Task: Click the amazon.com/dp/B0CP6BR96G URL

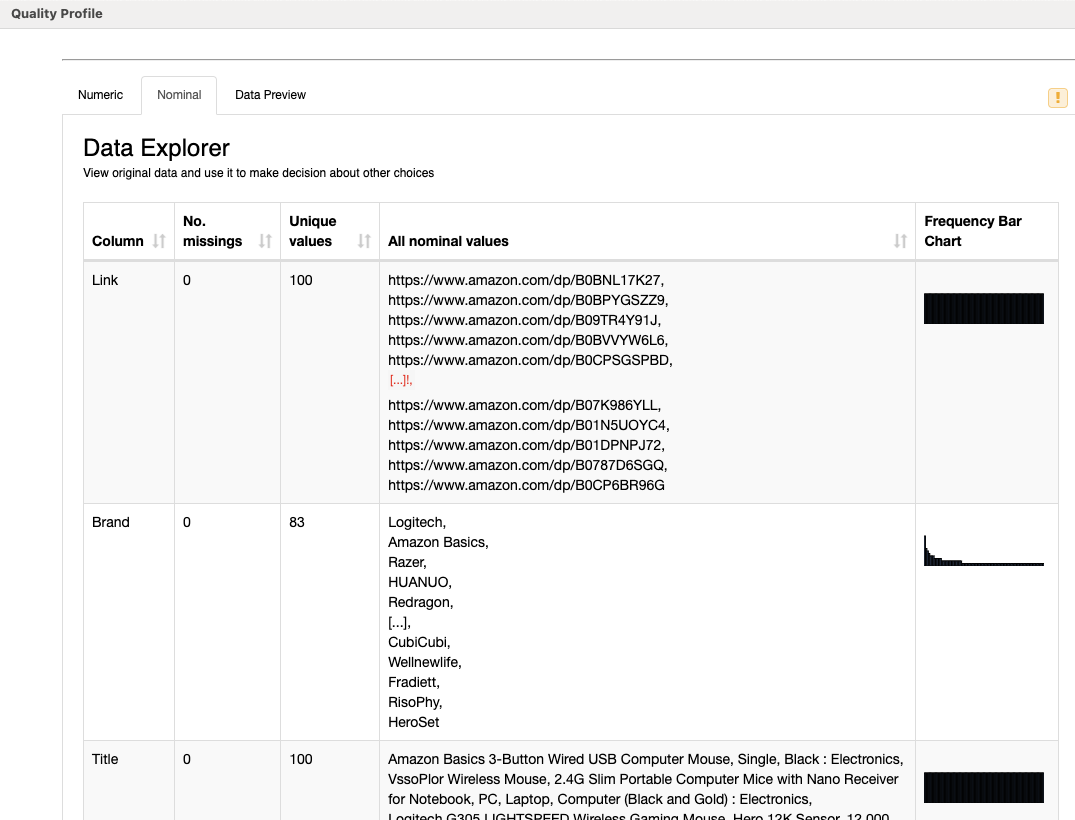Action: [526, 485]
